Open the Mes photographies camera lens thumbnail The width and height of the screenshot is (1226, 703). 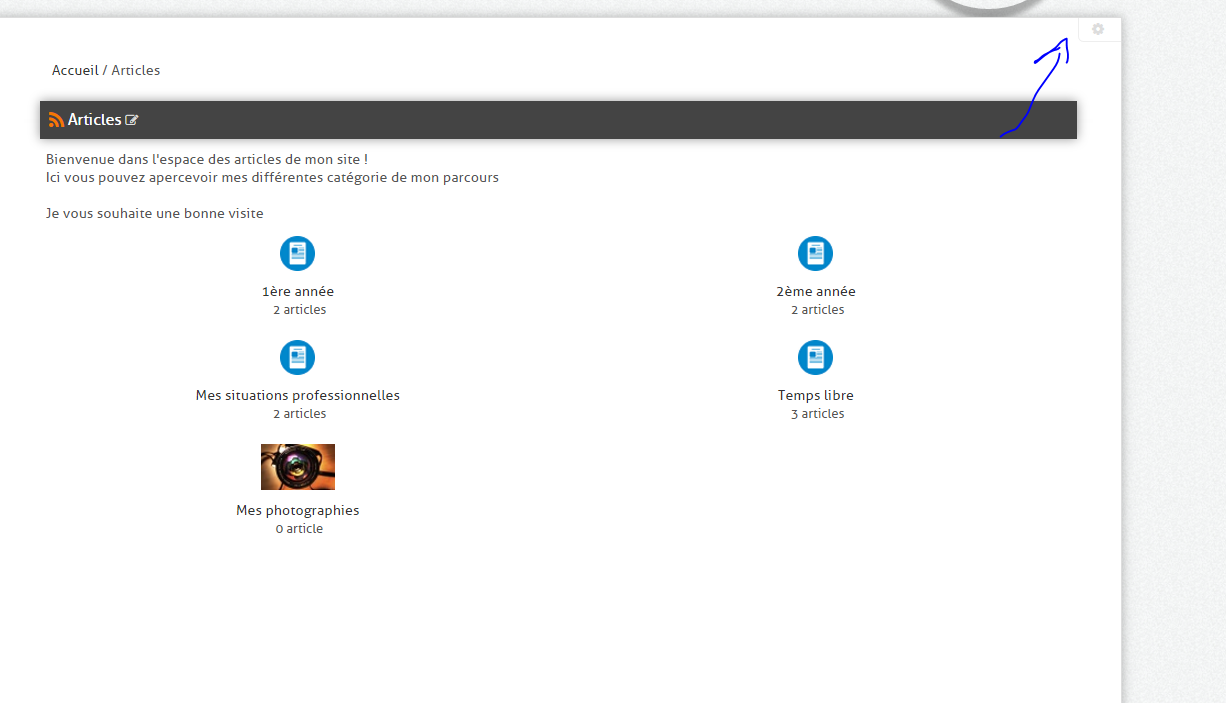point(297,467)
